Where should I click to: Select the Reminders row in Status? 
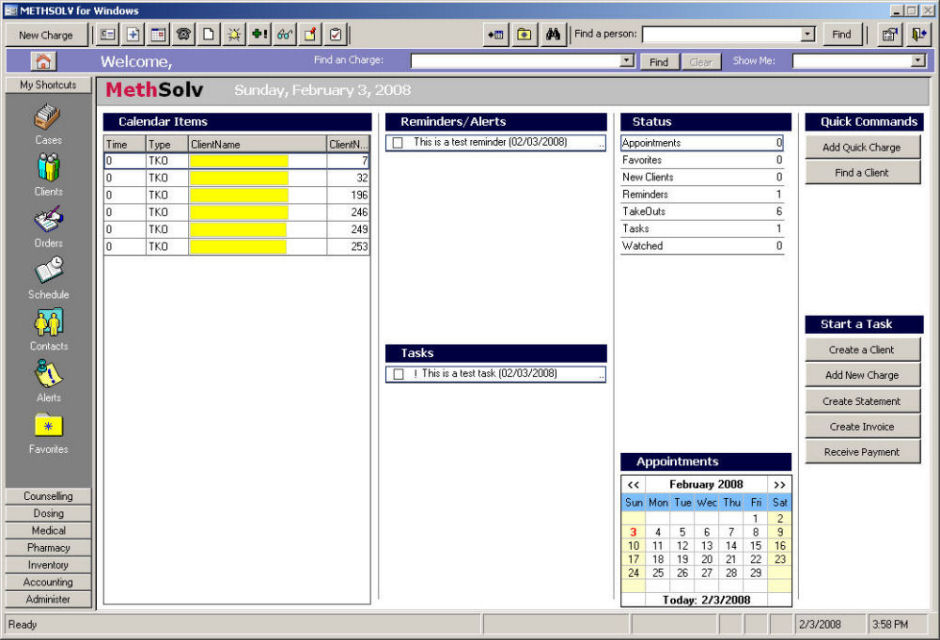point(702,194)
